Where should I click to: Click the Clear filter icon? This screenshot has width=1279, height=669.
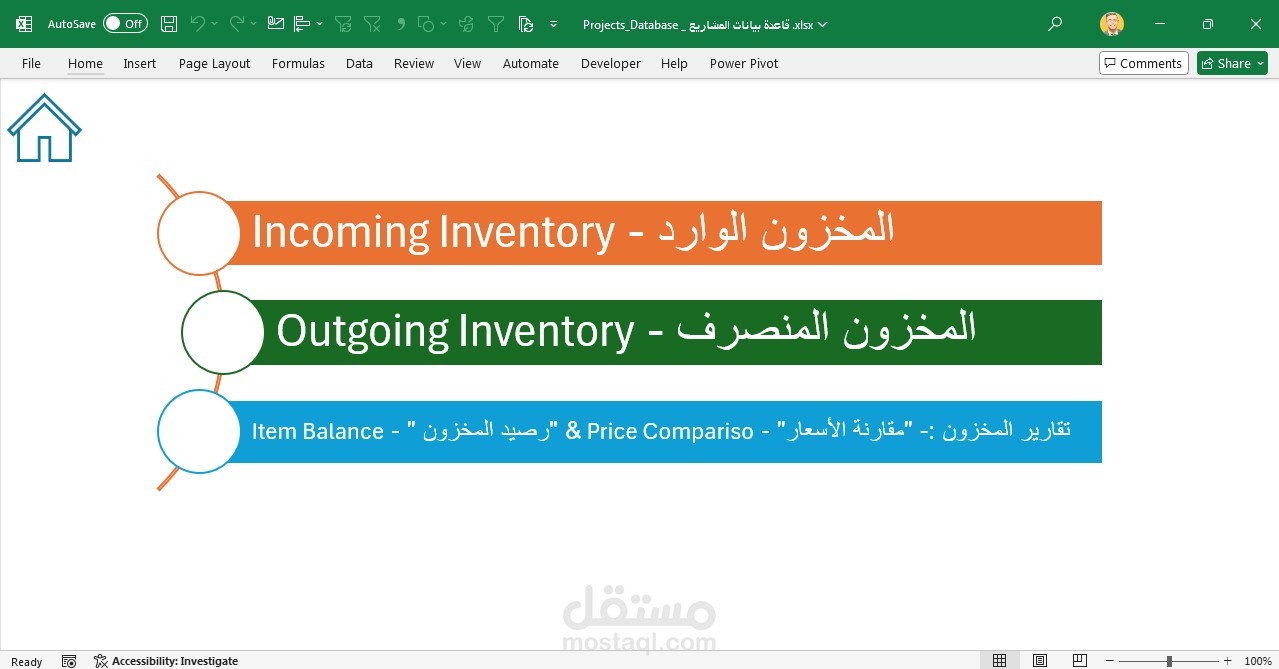tap(372, 23)
